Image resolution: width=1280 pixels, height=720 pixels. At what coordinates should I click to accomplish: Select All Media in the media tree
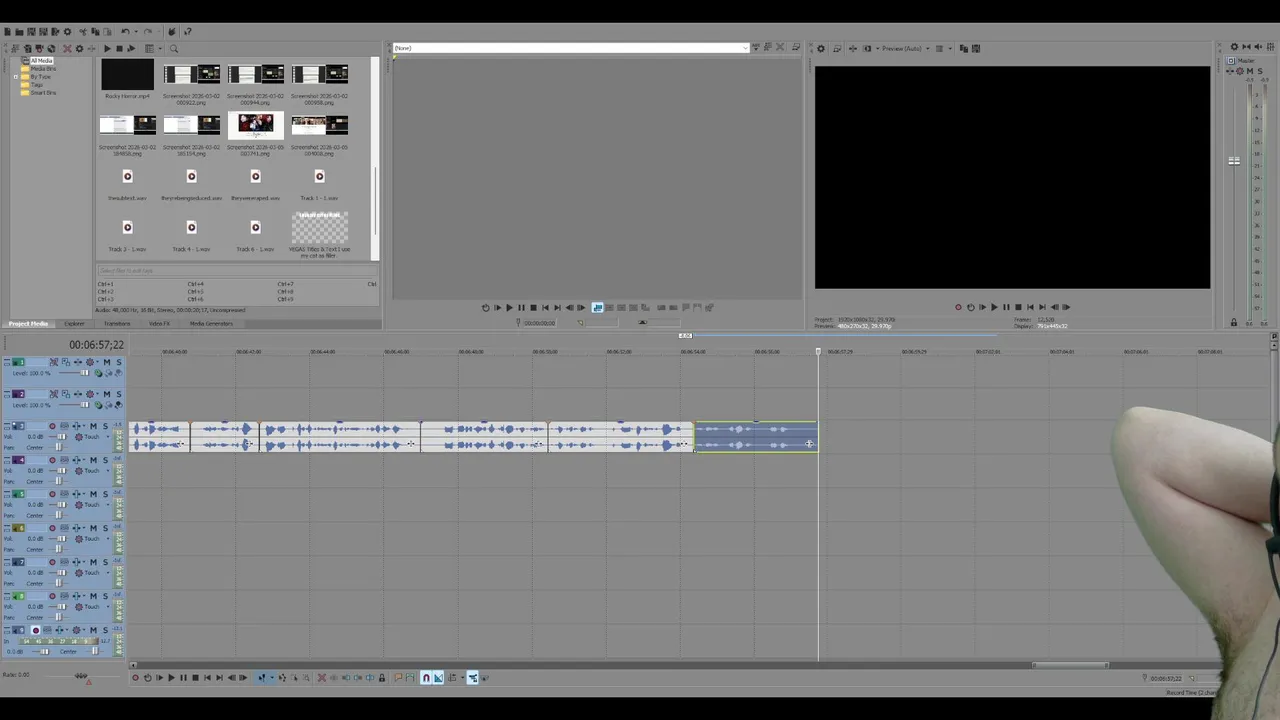click(x=41, y=61)
